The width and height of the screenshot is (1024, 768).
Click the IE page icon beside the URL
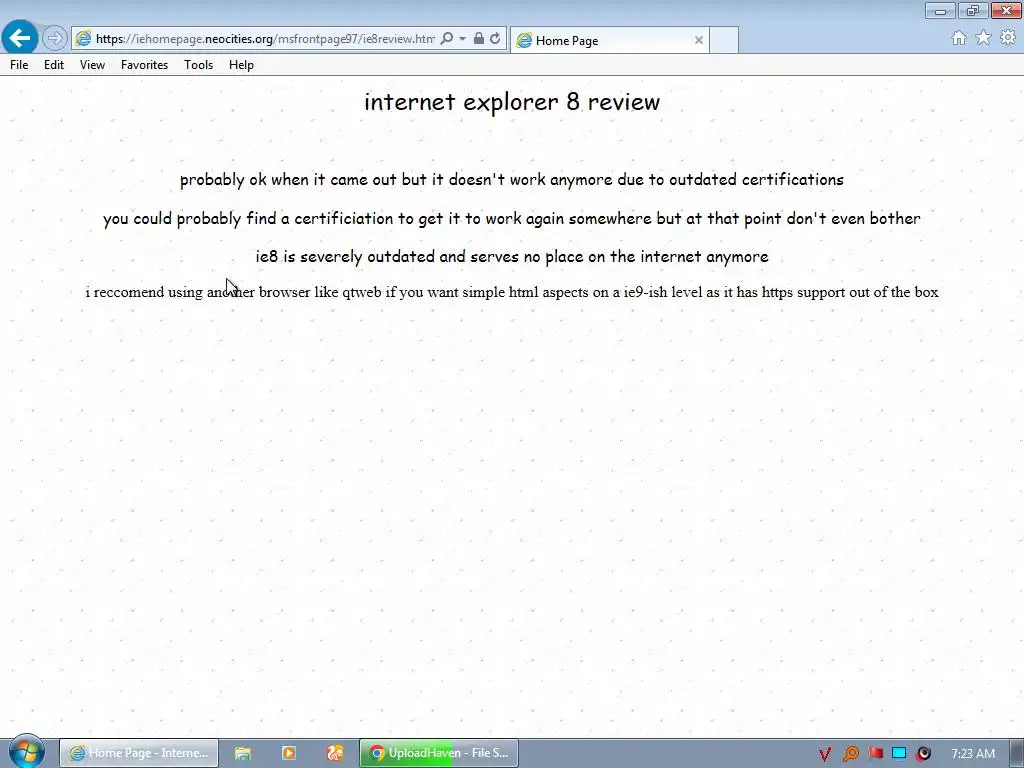[x=83, y=39]
